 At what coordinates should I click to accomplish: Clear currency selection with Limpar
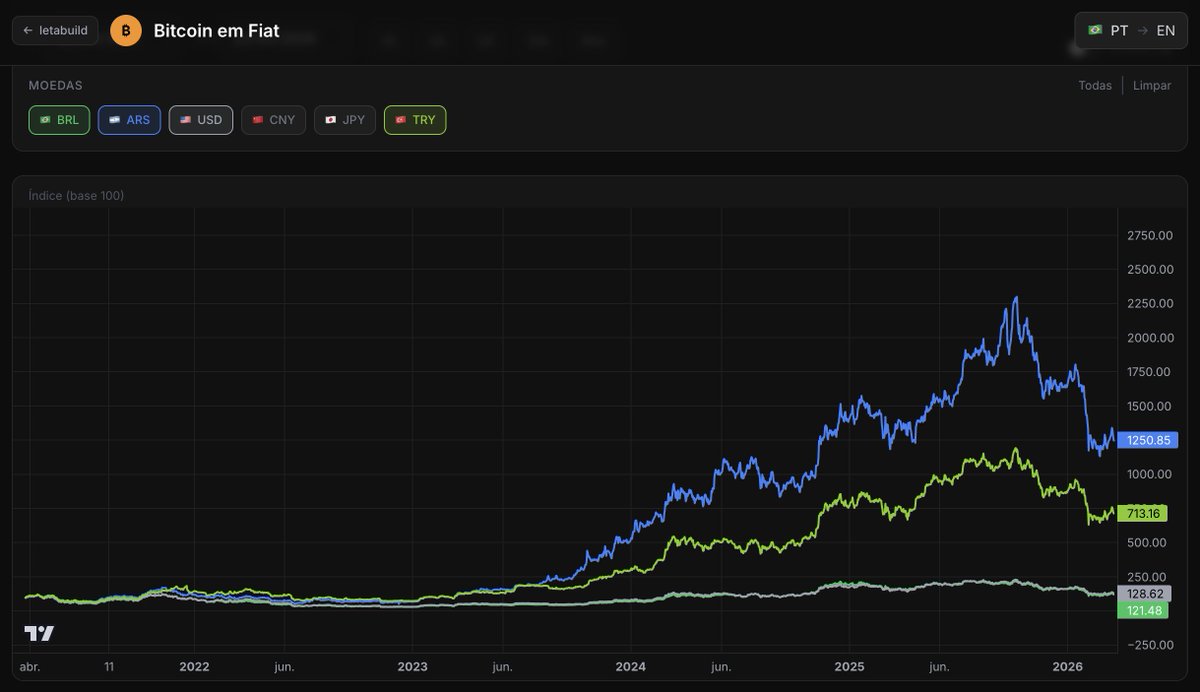pyautogui.click(x=1152, y=86)
